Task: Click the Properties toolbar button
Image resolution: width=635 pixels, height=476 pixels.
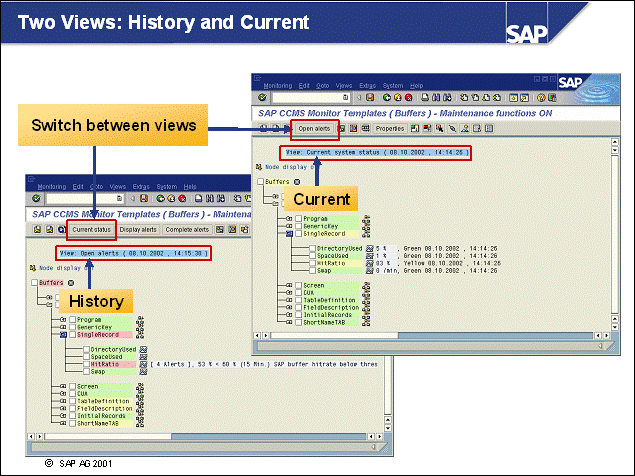Action: click(x=389, y=129)
